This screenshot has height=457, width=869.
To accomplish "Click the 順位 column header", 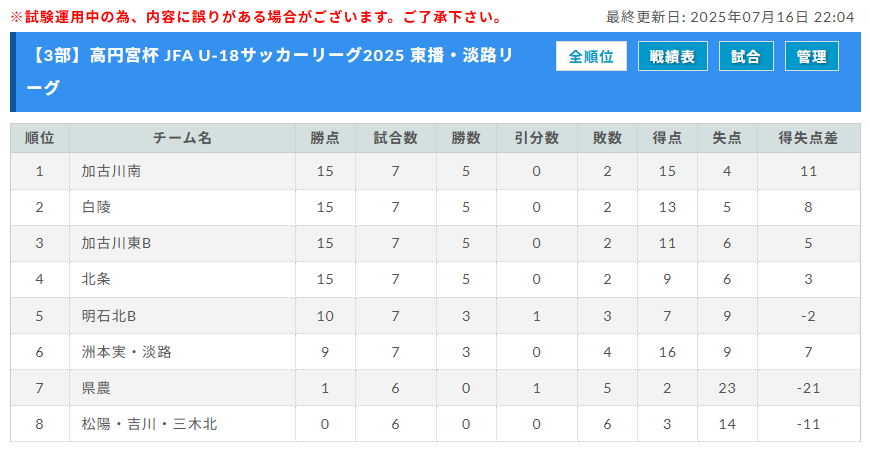I will 39,138.
